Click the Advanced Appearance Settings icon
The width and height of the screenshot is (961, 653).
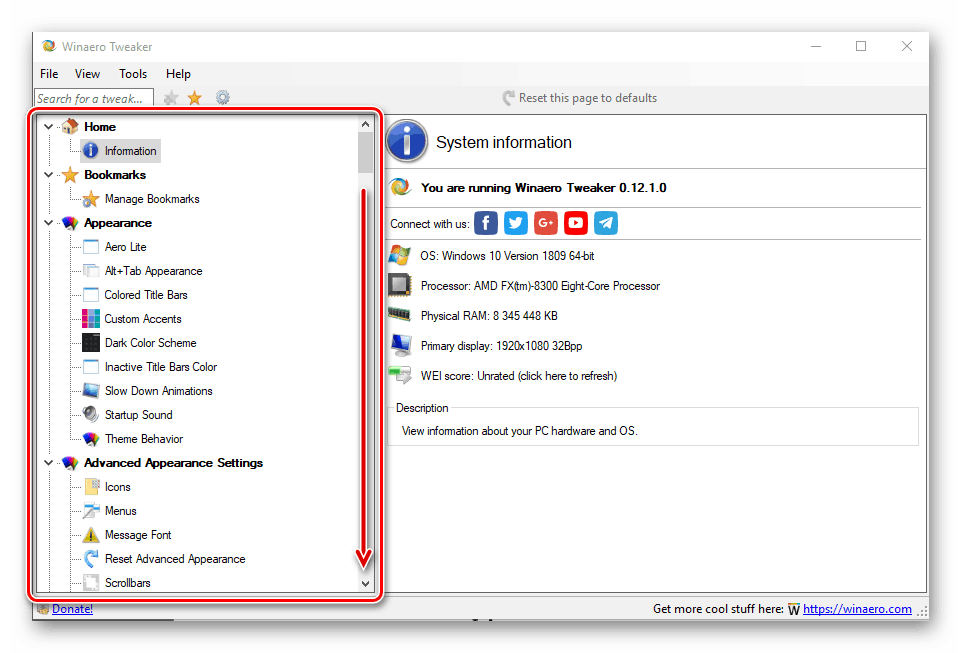coord(70,463)
